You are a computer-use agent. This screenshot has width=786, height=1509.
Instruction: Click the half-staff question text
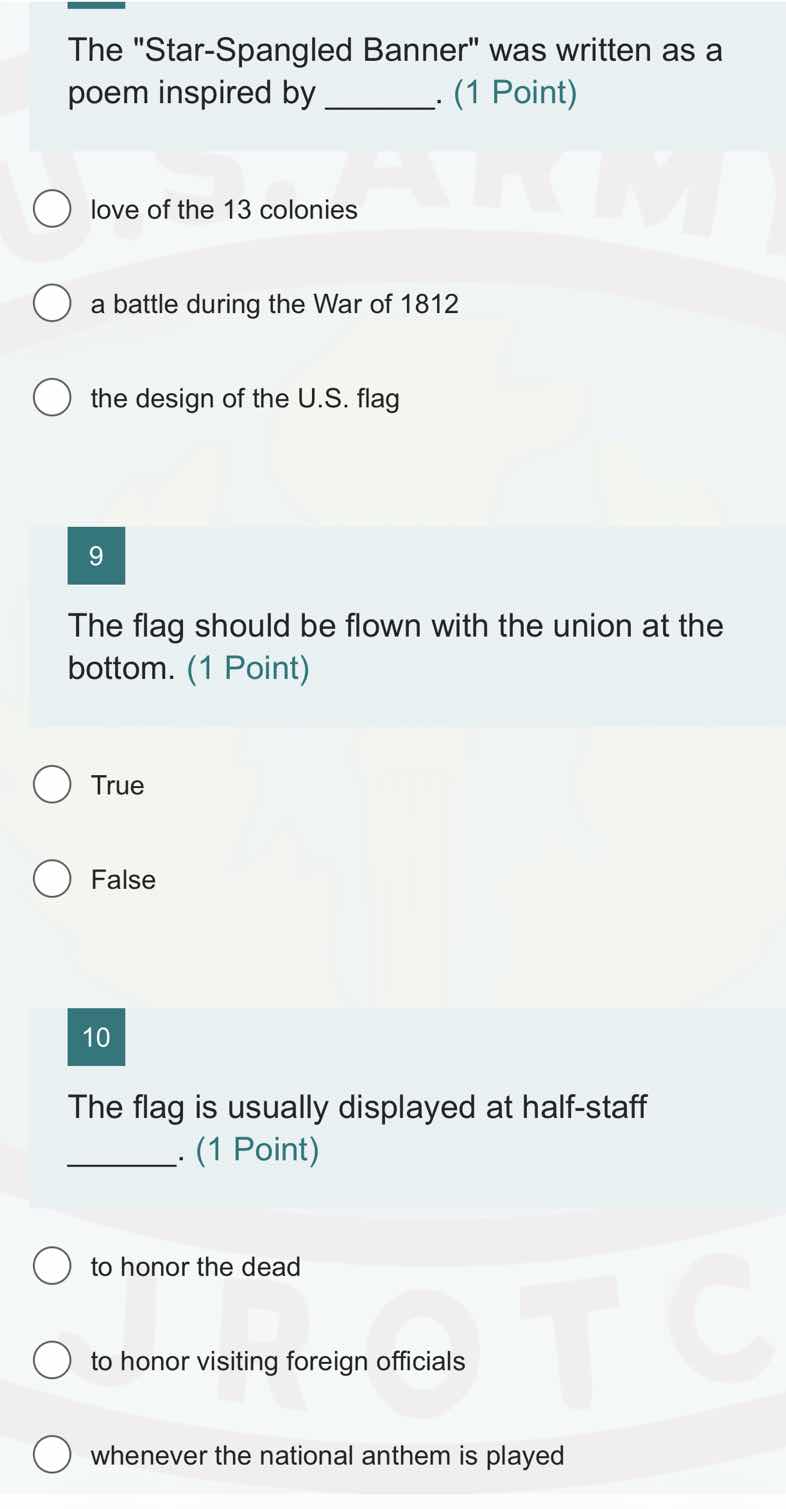[357, 1106]
